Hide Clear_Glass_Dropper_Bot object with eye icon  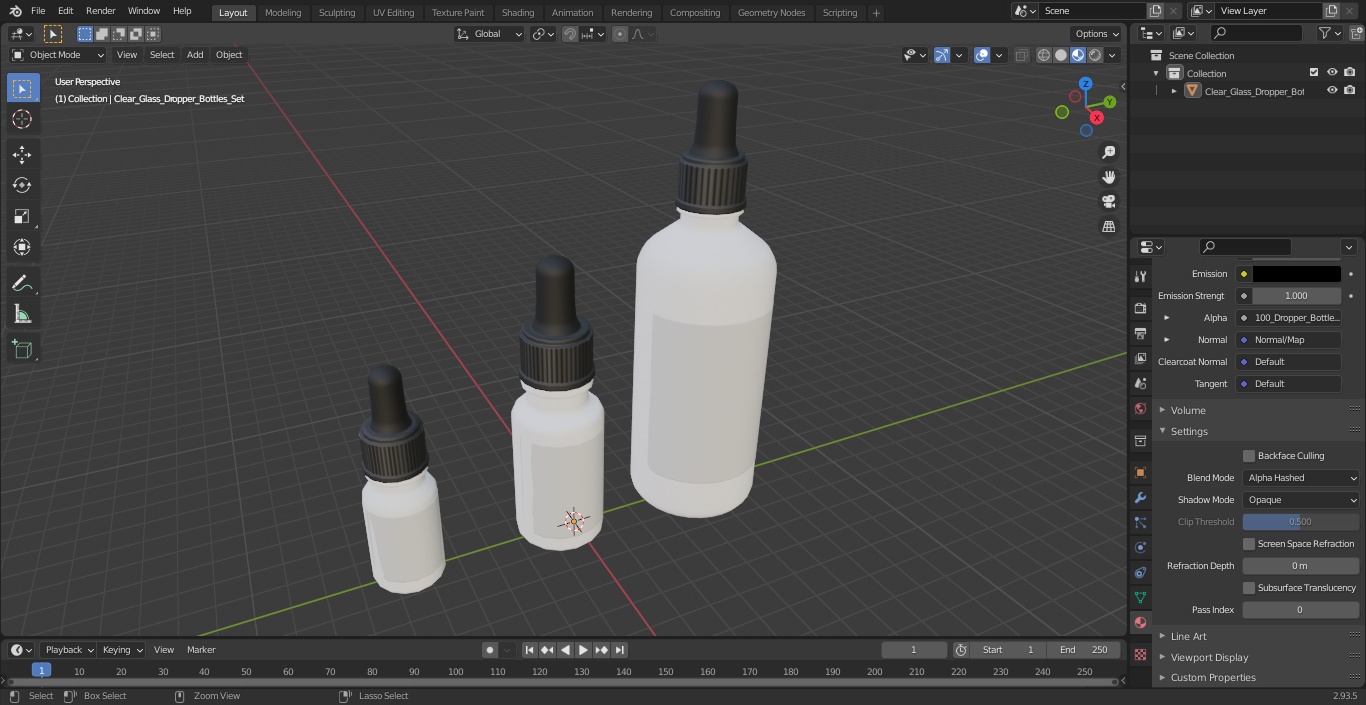pos(1332,91)
